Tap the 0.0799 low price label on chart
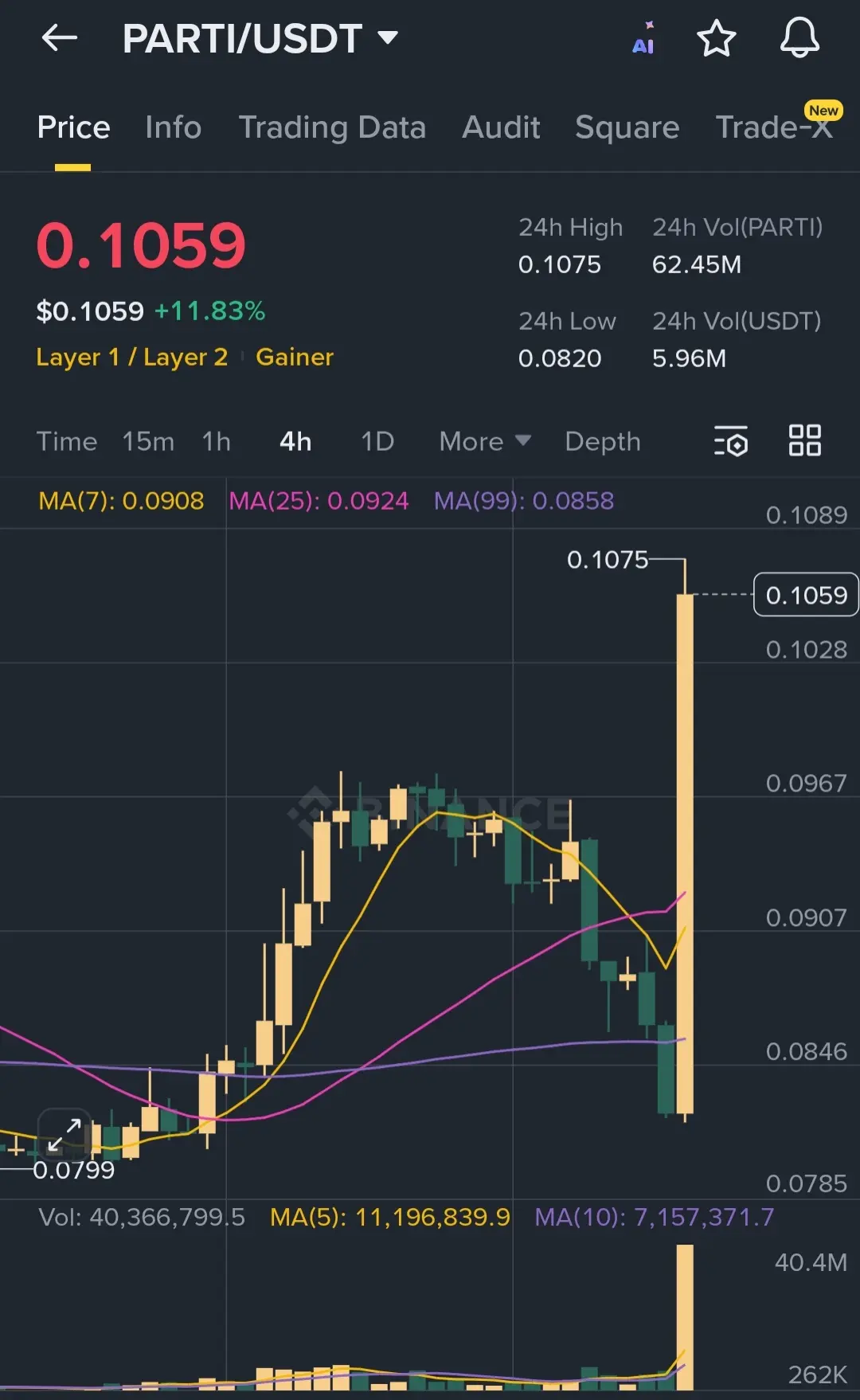The width and height of the screenshot is (860, 1400). [74, 1170]
